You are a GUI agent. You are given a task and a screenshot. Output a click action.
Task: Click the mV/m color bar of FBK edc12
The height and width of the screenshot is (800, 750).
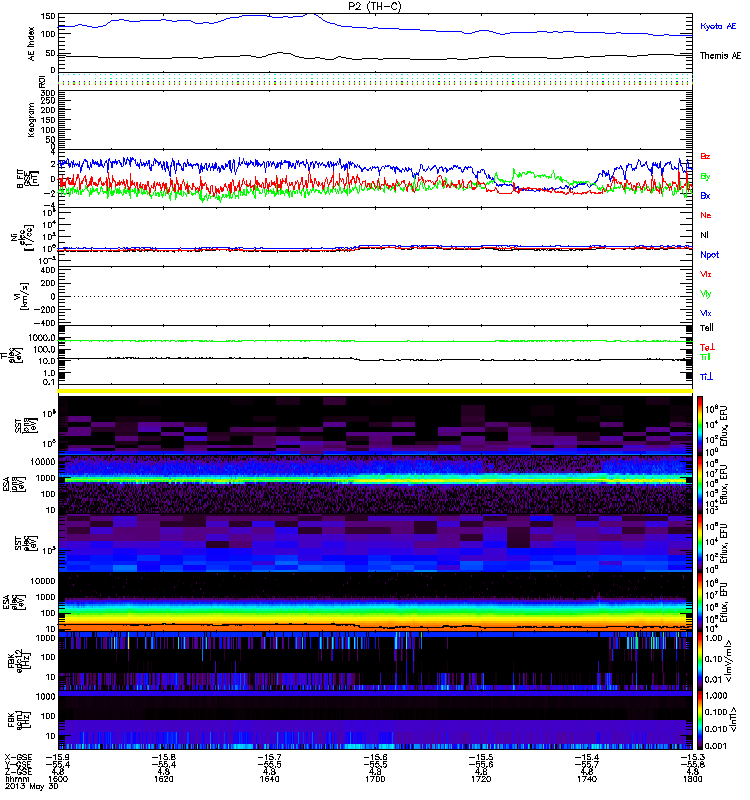[700, 662]
